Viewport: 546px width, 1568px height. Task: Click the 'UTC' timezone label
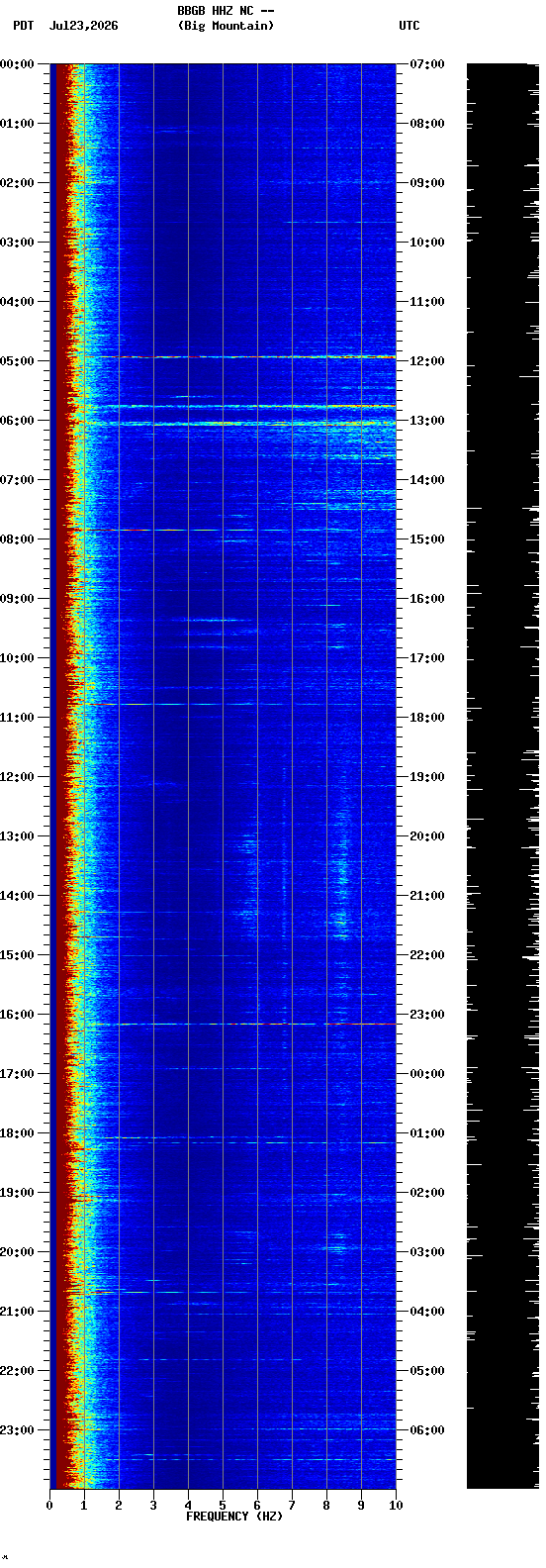click(409, 26)
